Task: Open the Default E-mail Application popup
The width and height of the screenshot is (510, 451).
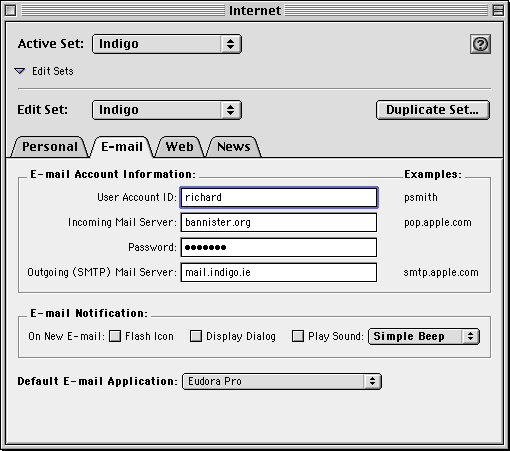Action: point(282,381)
